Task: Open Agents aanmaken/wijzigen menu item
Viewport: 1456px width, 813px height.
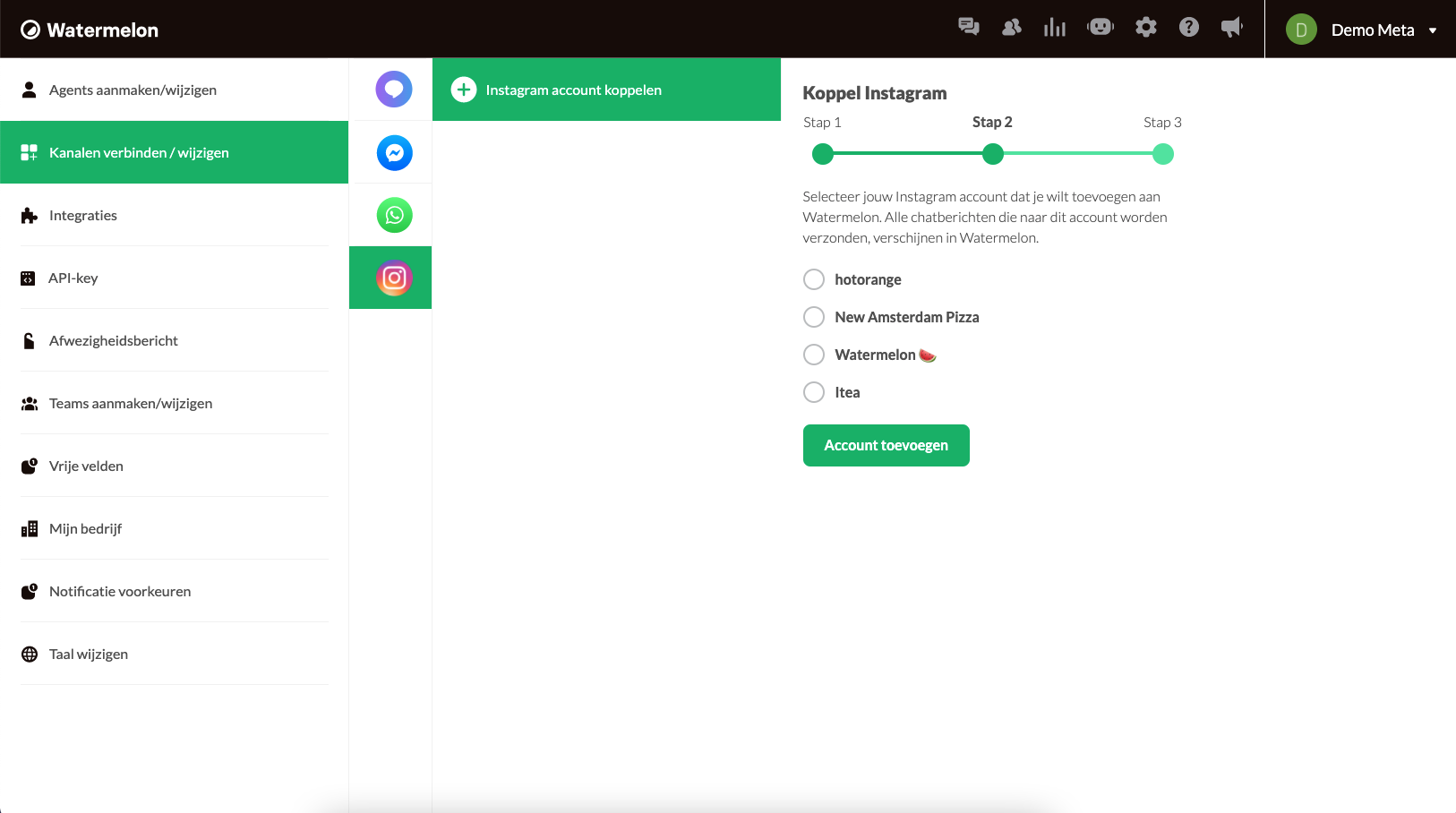Action: coord(174,90)
